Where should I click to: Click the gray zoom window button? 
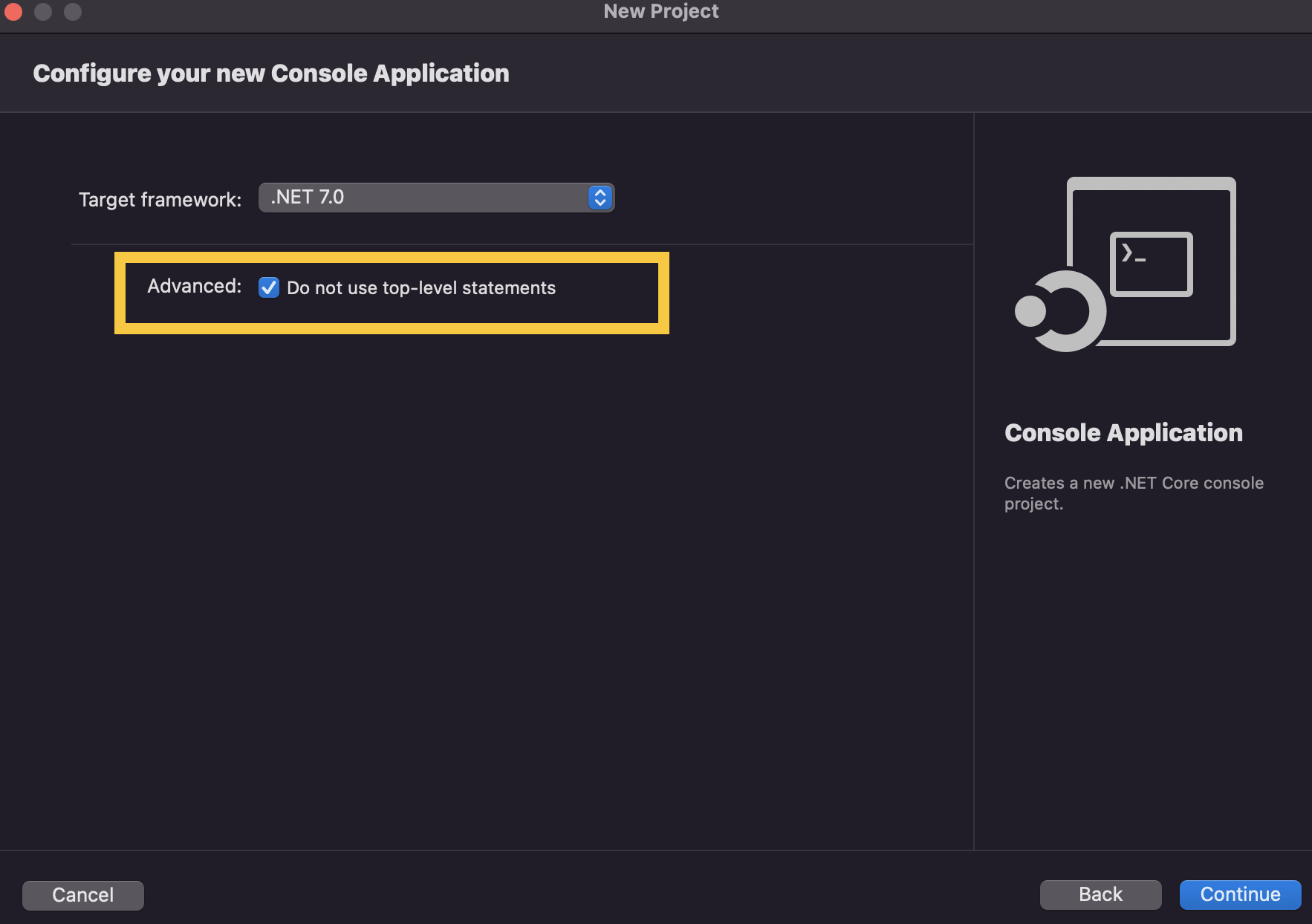pos(73,11)
